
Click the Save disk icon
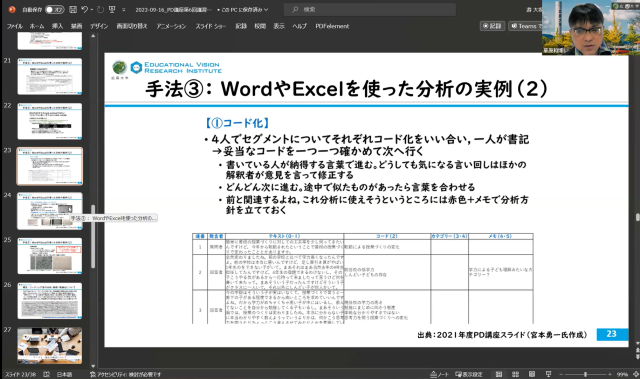73,9
